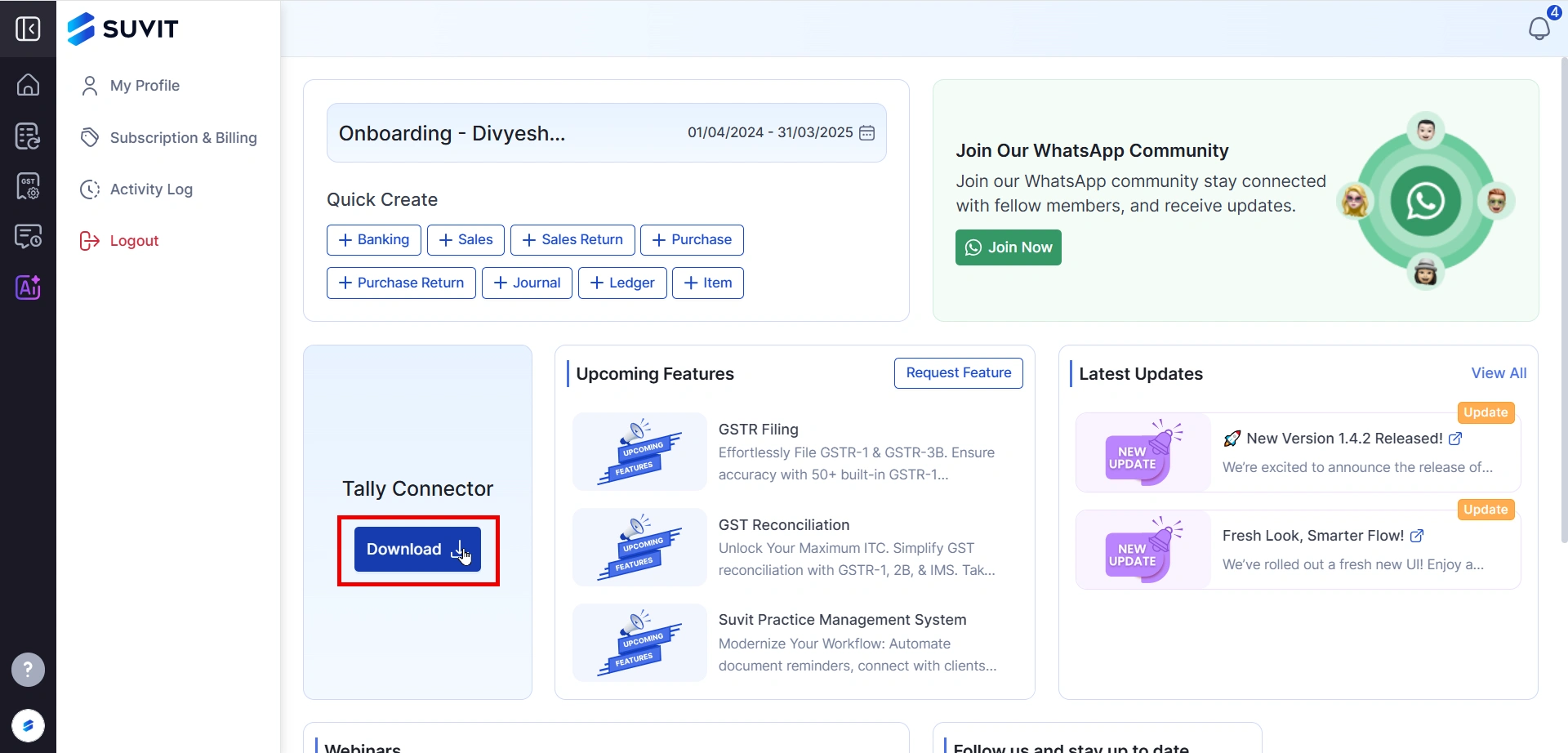Open the help question mark button
The height and width of the screenshot is (753, 1568).
click(28, 670)
